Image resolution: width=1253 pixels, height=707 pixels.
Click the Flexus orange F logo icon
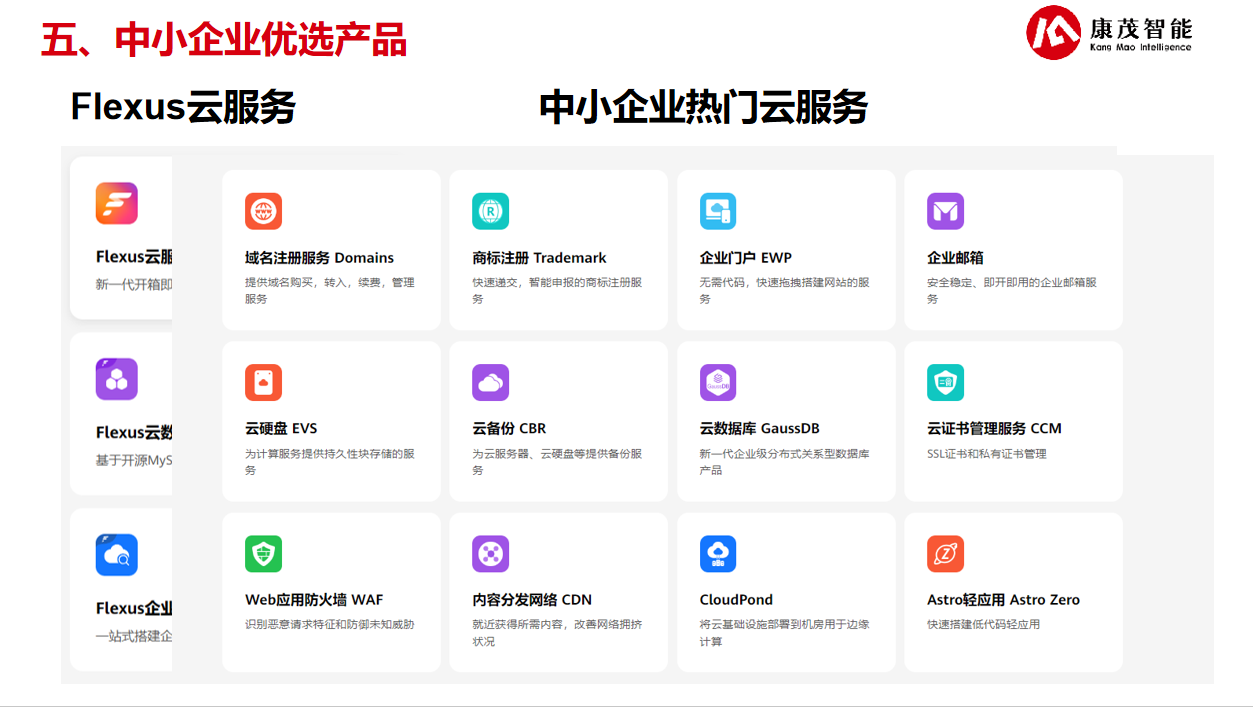pos(117,203)
